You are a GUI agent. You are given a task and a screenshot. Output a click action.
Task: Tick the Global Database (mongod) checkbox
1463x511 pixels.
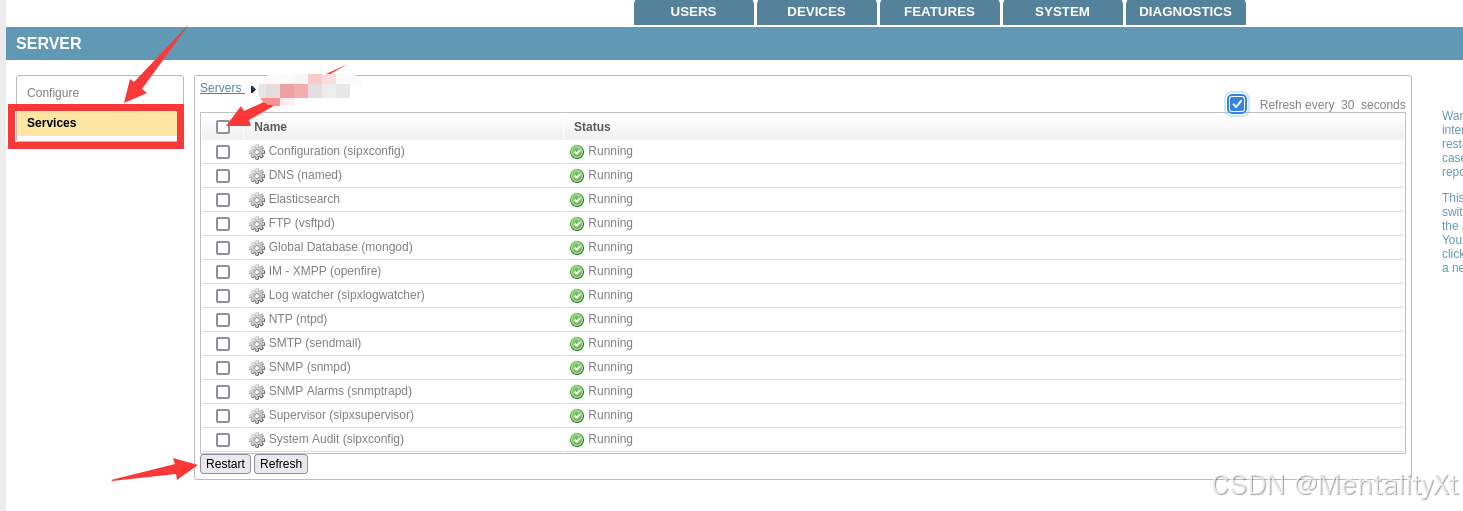(223, 248)
